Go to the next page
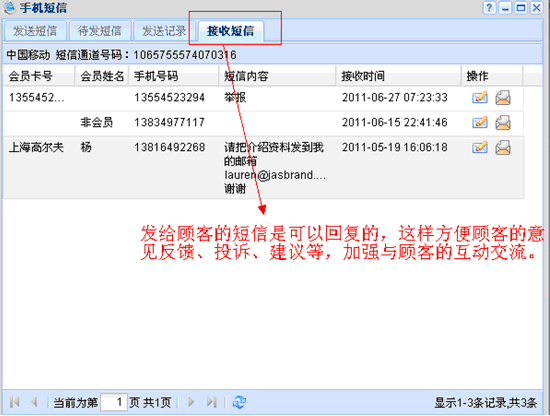550x416 pixels. [x=191, y=402]
